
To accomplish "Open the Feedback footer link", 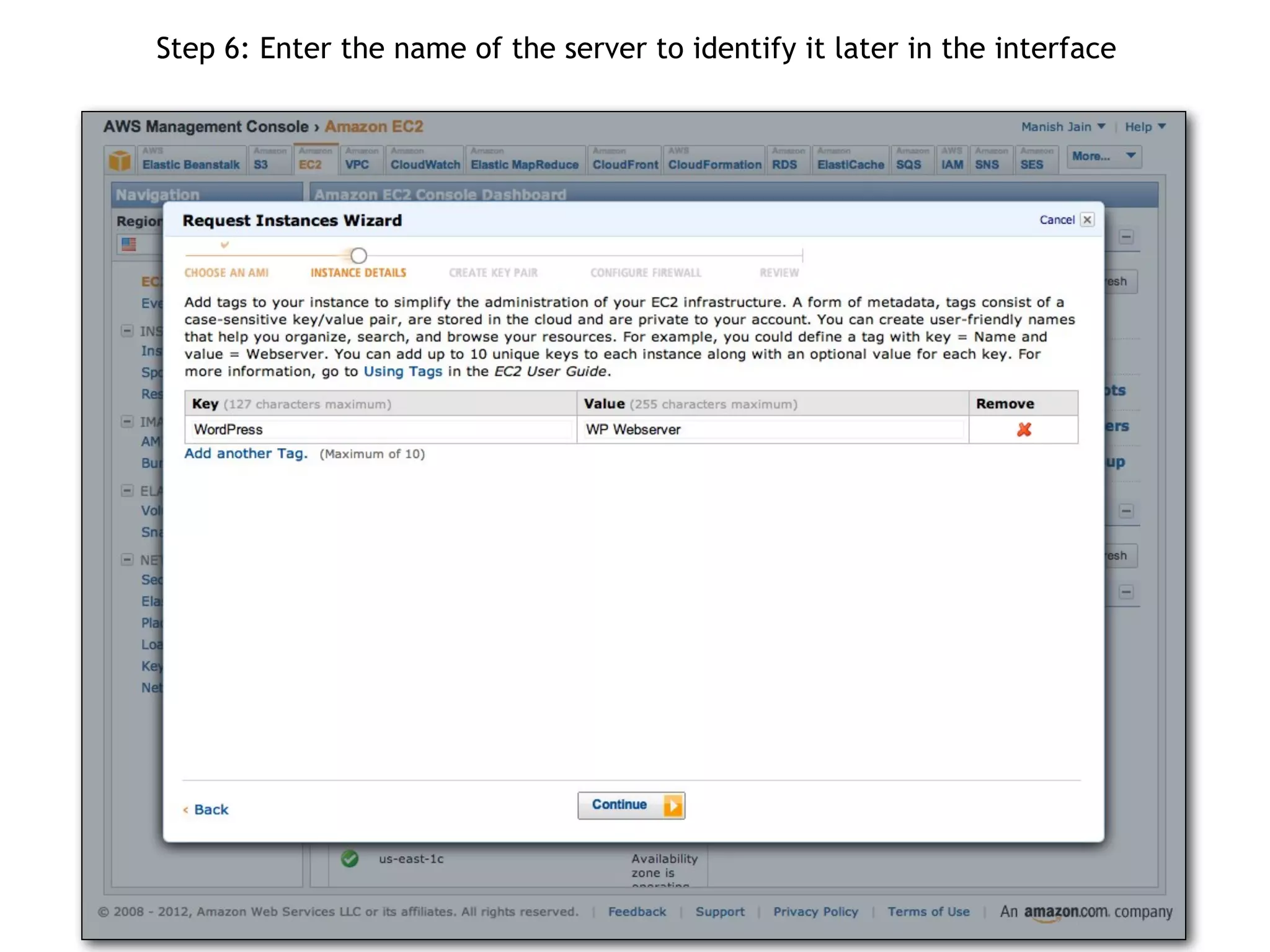I will point(637,912).
